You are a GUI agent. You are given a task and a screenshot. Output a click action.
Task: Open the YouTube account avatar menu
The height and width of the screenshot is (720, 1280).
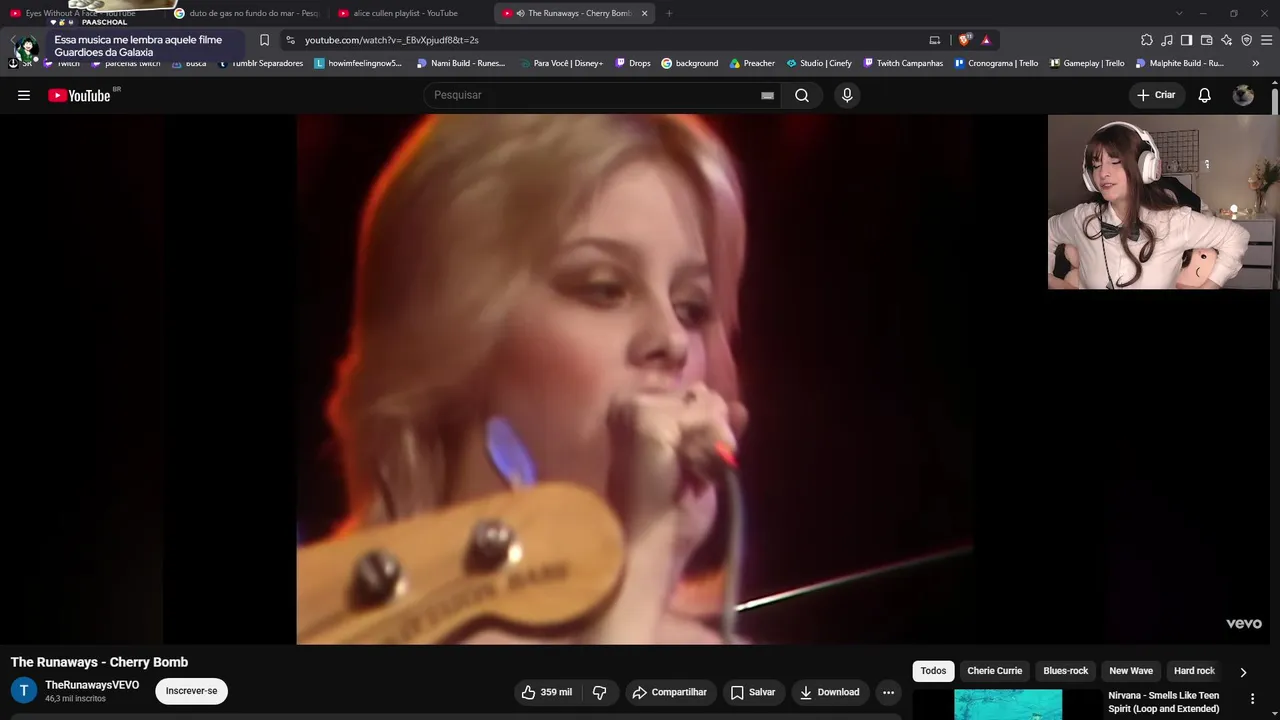[x=1243, y=95]
